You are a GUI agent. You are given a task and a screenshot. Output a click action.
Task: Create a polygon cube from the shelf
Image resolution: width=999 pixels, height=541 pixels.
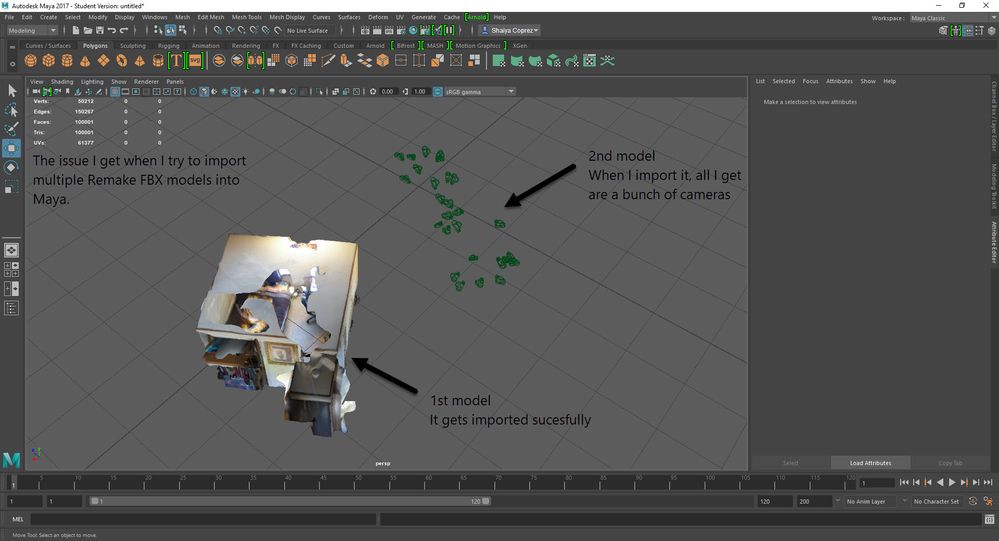pos(48,61)
